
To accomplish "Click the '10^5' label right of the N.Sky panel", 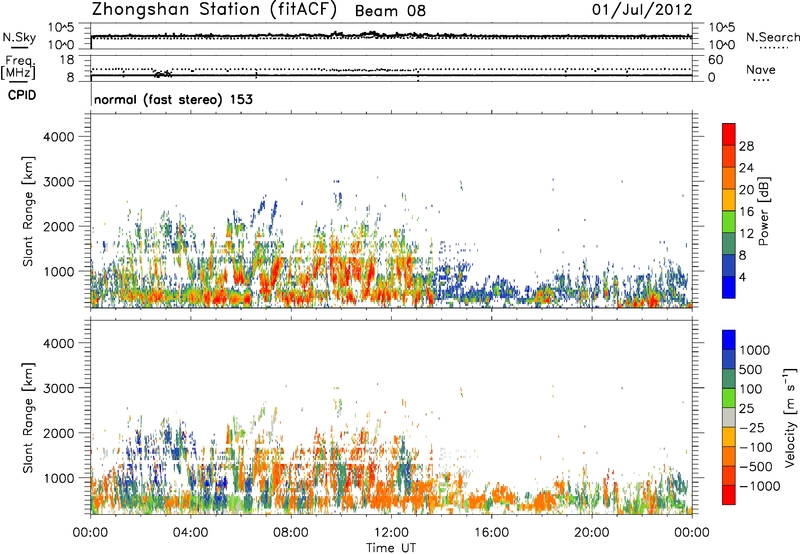I will click(x=722, y=27).
